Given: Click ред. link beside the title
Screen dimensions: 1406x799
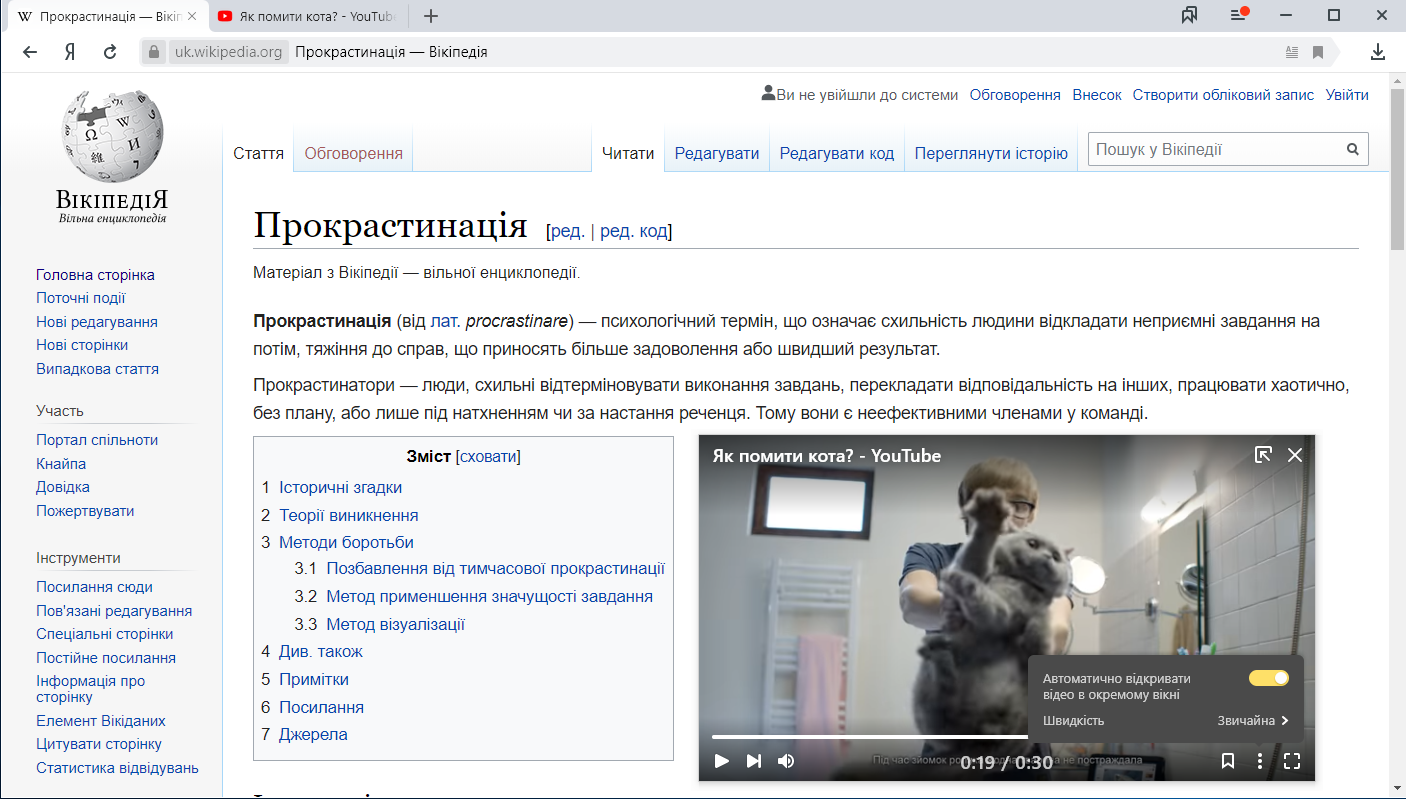Looking at the screenshot, I should 568,231.
